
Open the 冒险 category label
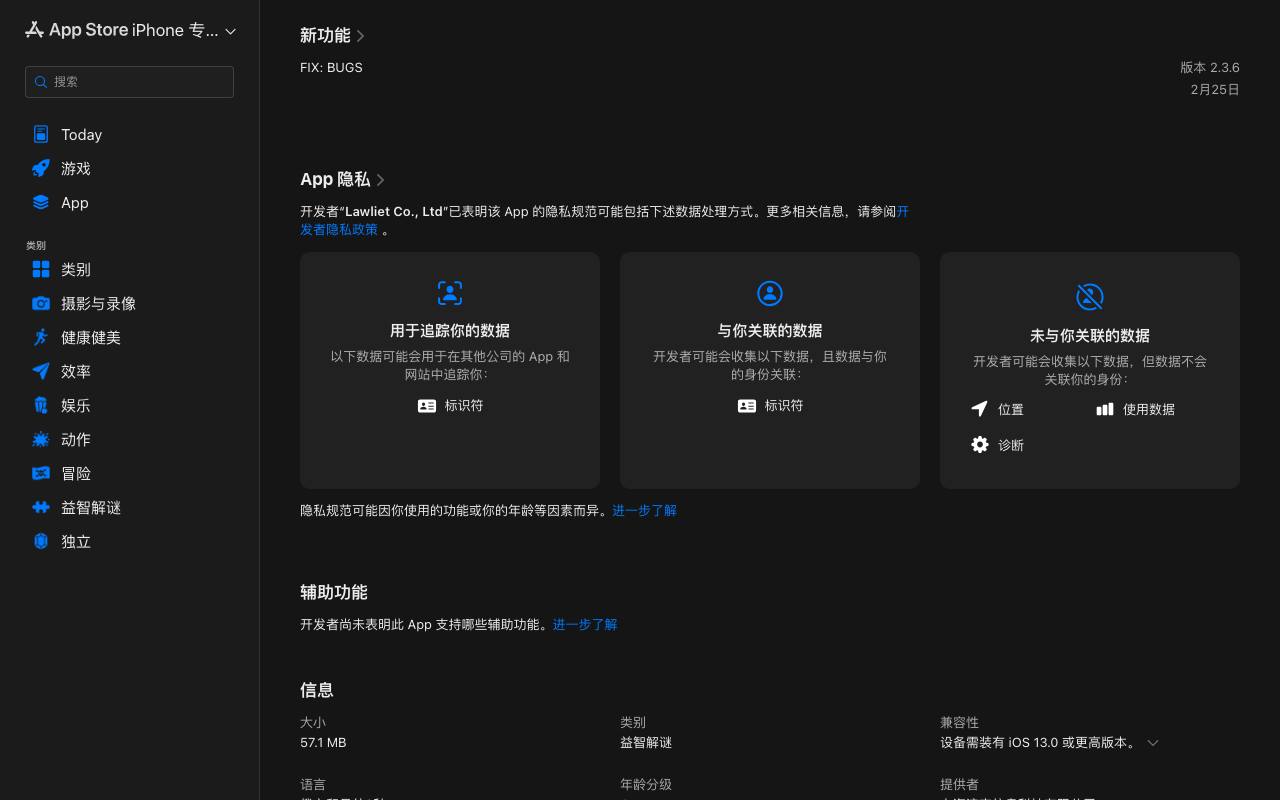(x=76, y=474)
